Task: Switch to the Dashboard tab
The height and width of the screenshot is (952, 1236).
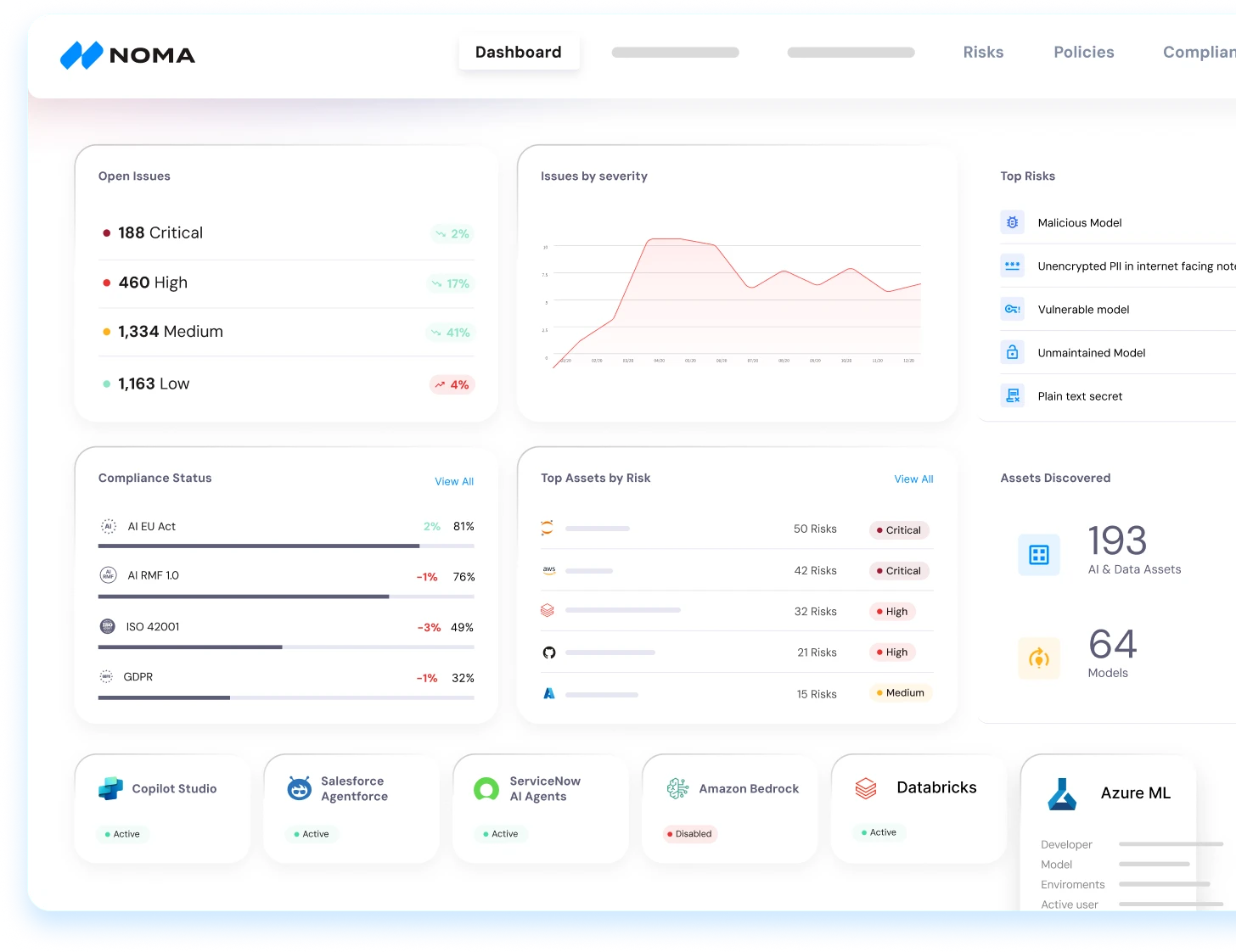Action: pyautogui.click(x=519, y=52)
